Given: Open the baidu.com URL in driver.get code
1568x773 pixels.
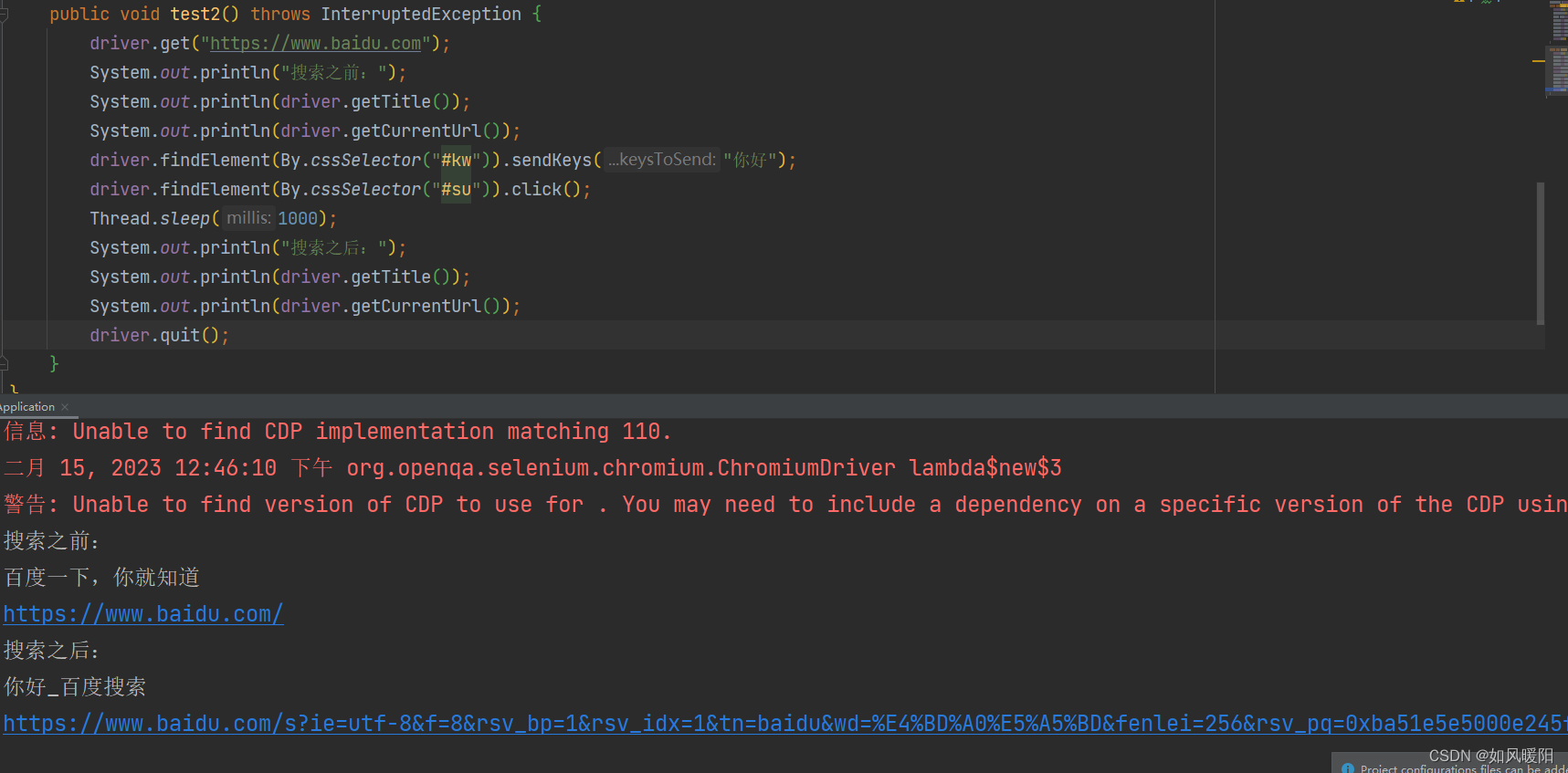Looking at the screenshot, I should coord(316,44).
